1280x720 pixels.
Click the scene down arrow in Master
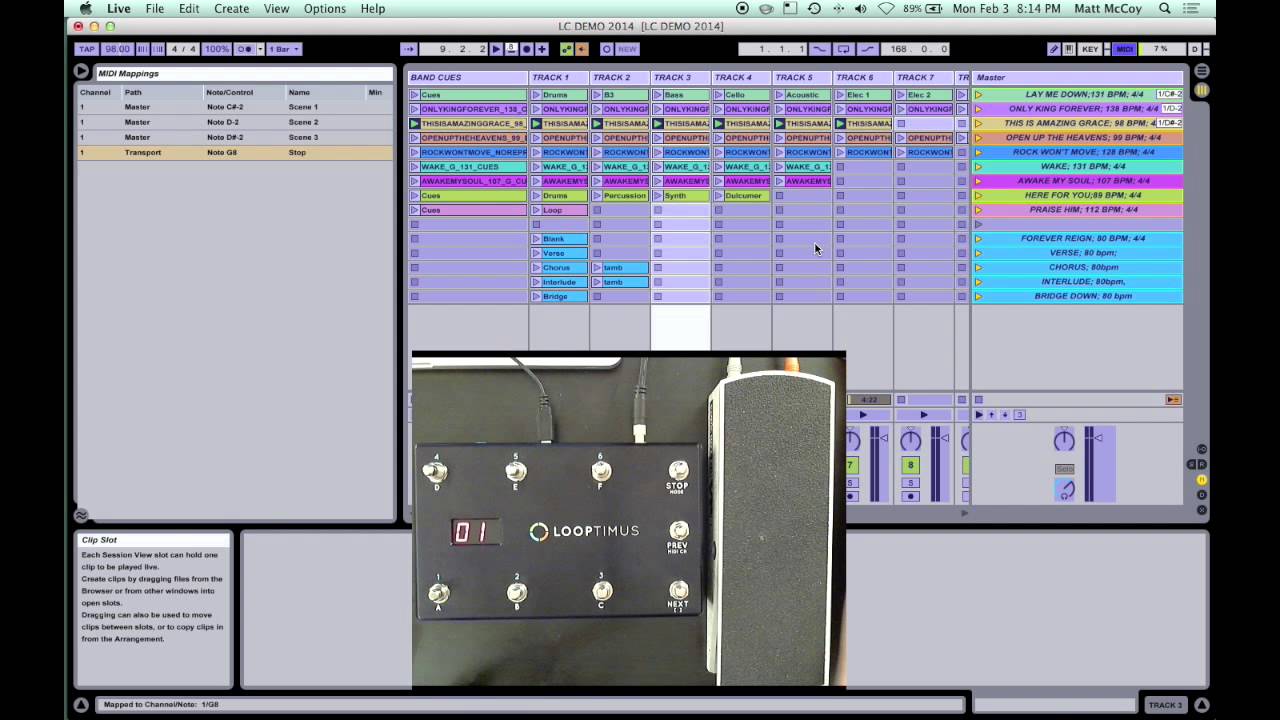tap(1005, 415)
